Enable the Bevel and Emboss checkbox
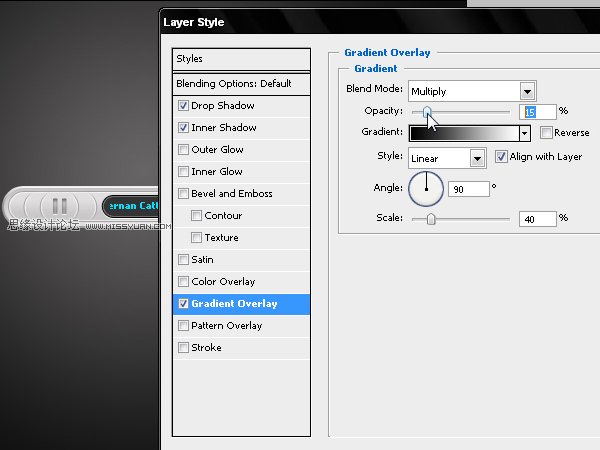The height and width of the screenshot is (450, 600). click(183, 193)
